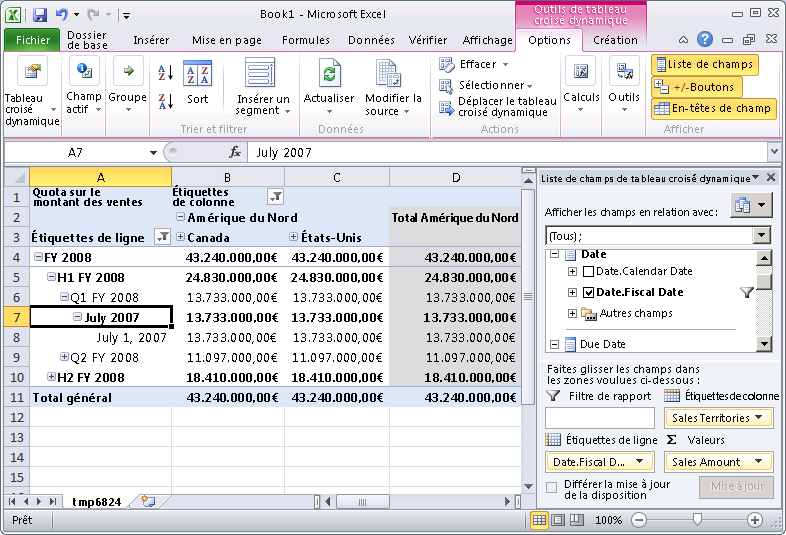Collapse the H1 FY 2008 row
This screenshot has width=786, height=535.
51,276
